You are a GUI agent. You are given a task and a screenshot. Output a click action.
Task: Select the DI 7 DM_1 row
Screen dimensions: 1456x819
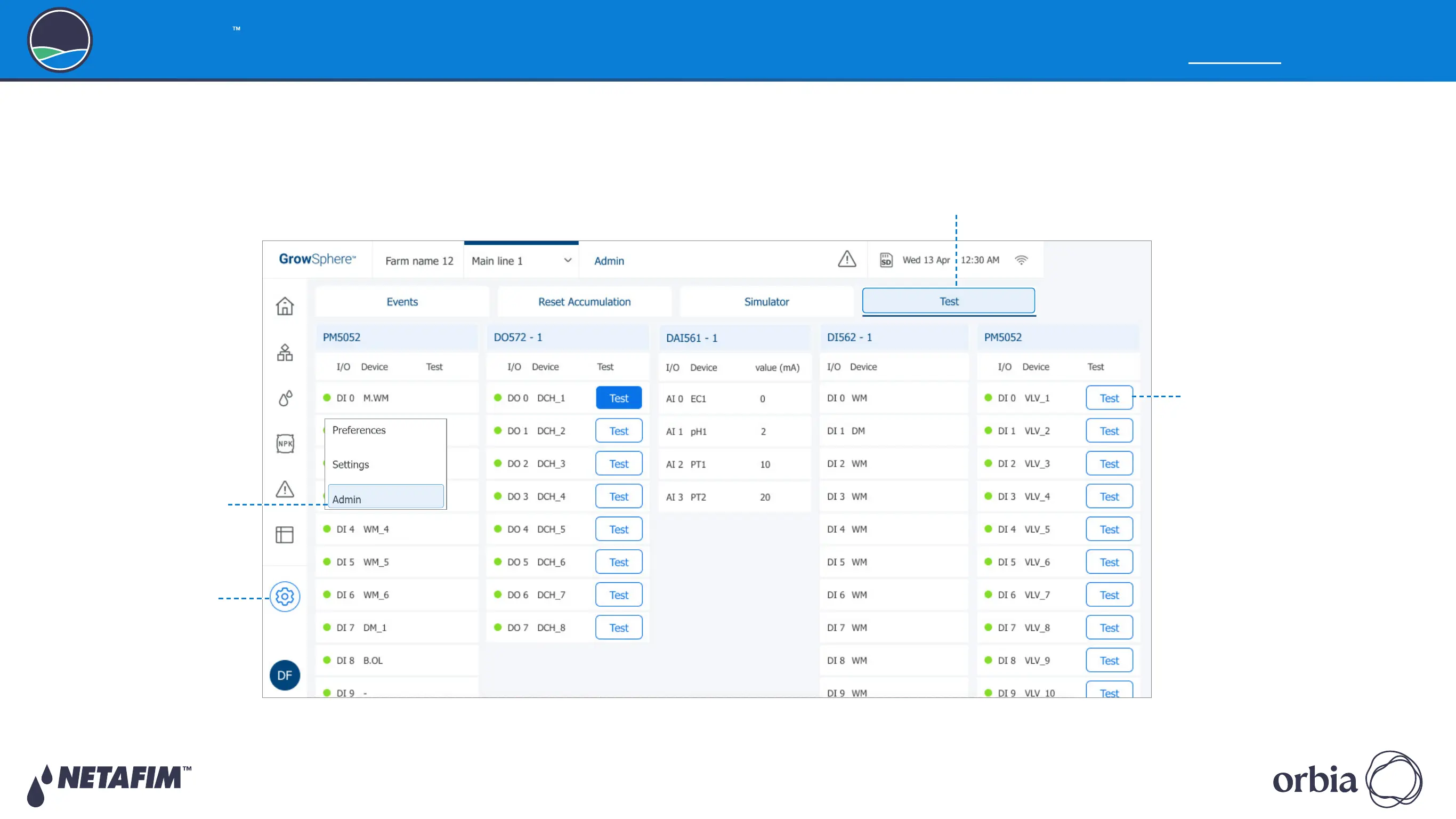[x=397, y=628]
